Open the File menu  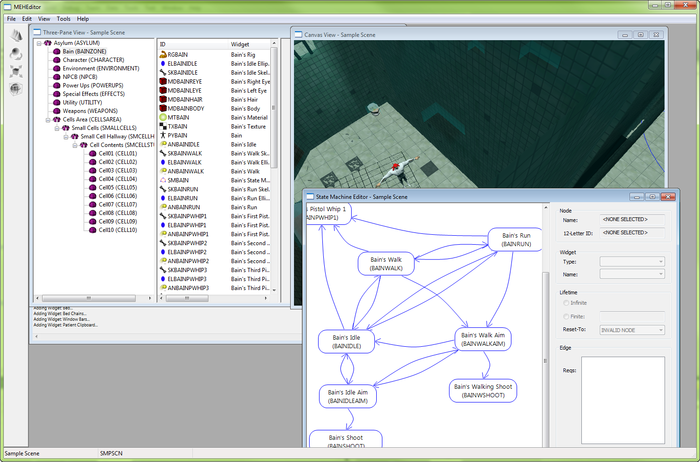(x=11, y=19)
